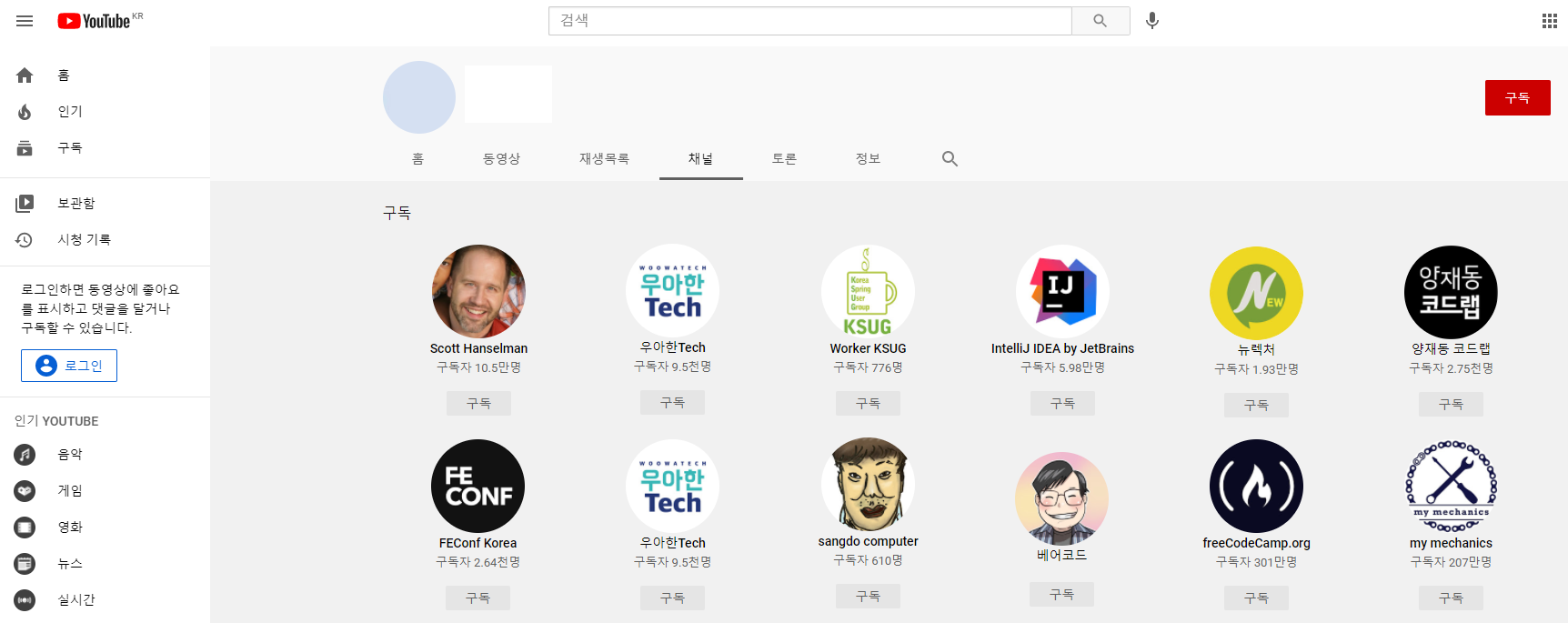Subscribe to Worker KSUG
Screen dimensions: 1568x623
click(x=868, y=404)
